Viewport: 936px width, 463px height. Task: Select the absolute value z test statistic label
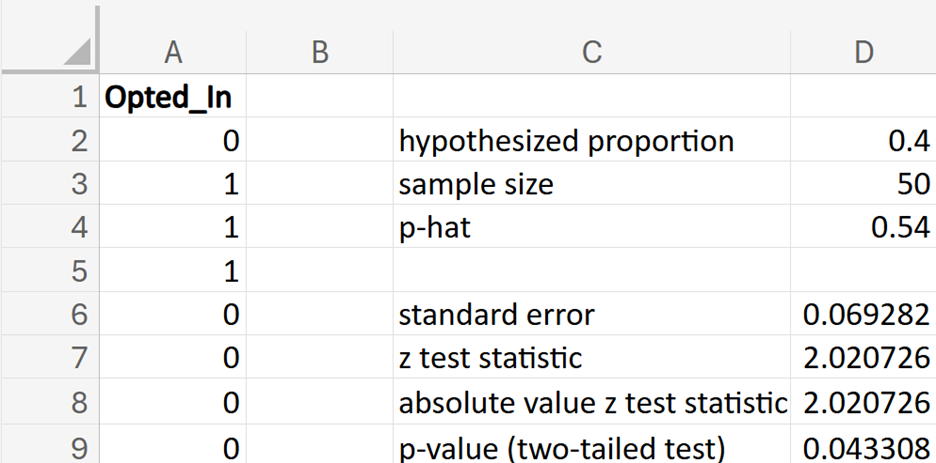[x=592, y=402]
